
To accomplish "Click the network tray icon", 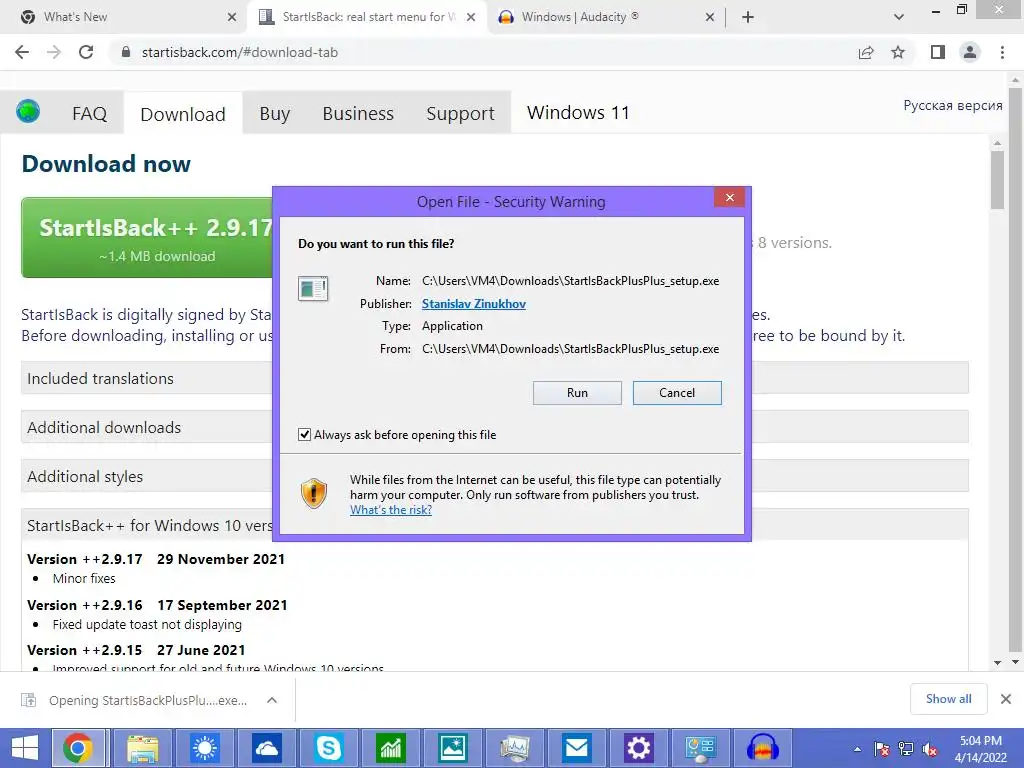I will click(906, 749).
